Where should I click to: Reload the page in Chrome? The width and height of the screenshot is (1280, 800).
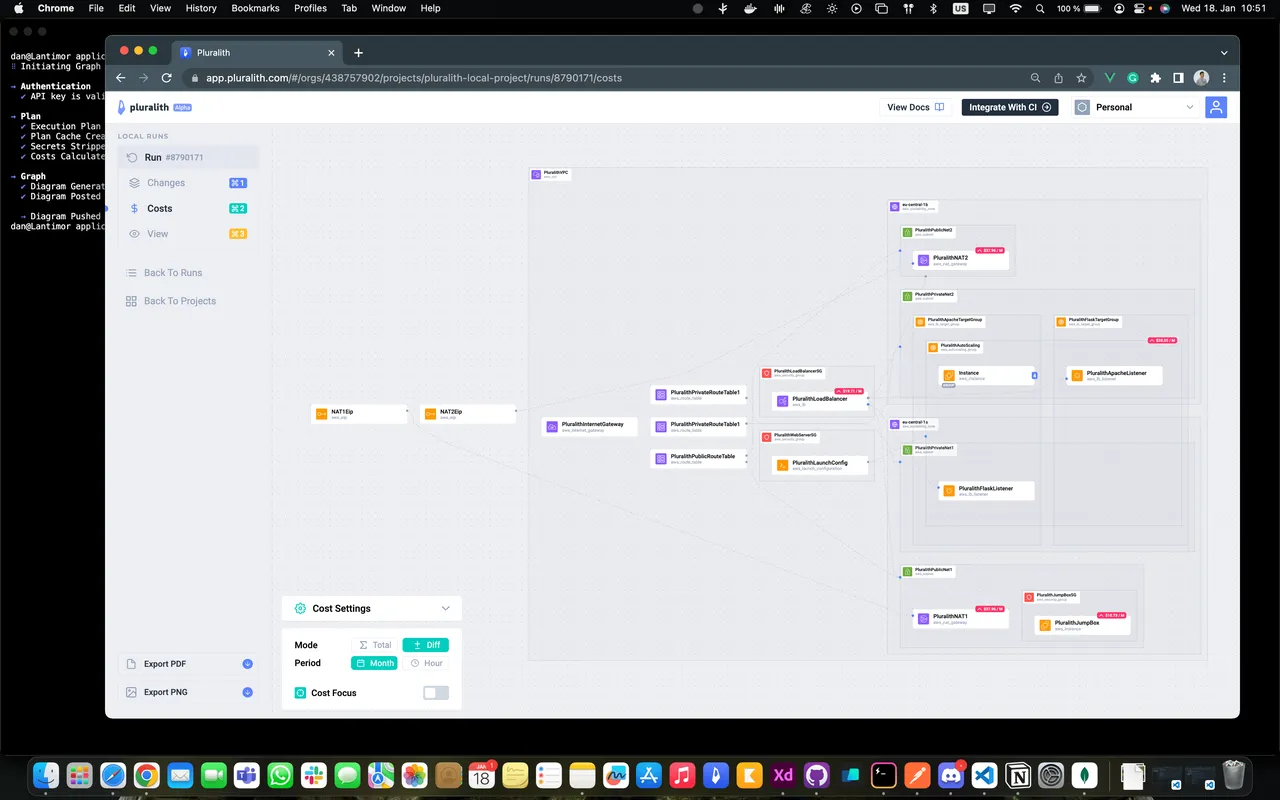pyautogui.click(x=167, y=78)
